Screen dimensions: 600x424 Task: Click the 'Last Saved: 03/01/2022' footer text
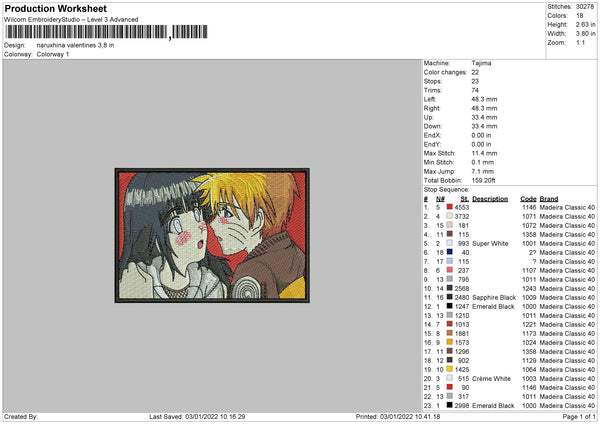click(x=197, y=416)
